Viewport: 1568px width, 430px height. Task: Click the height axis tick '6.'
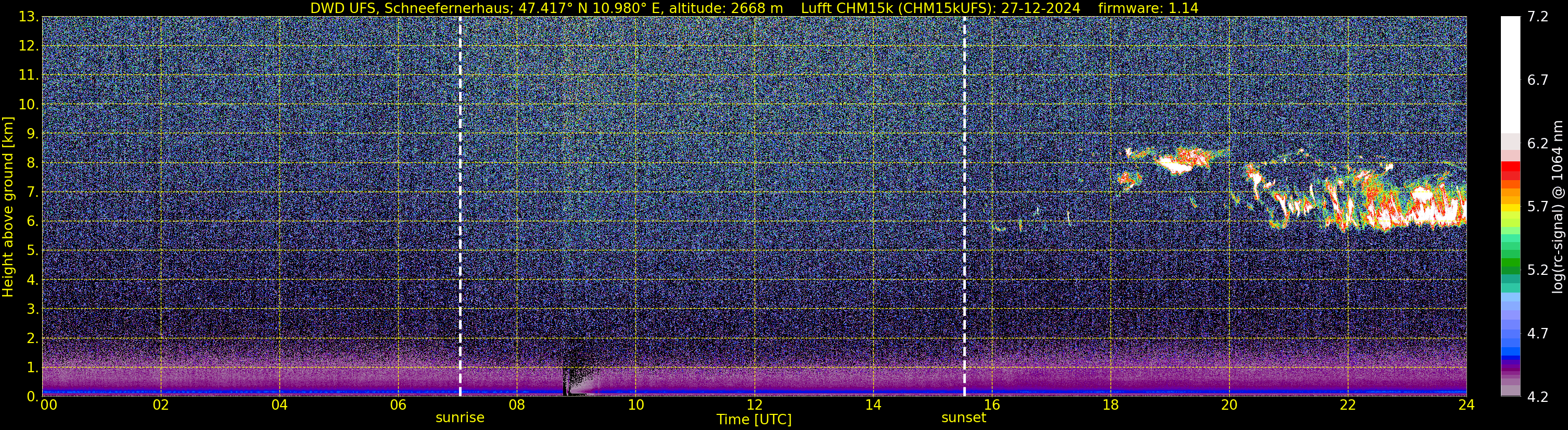33,222
